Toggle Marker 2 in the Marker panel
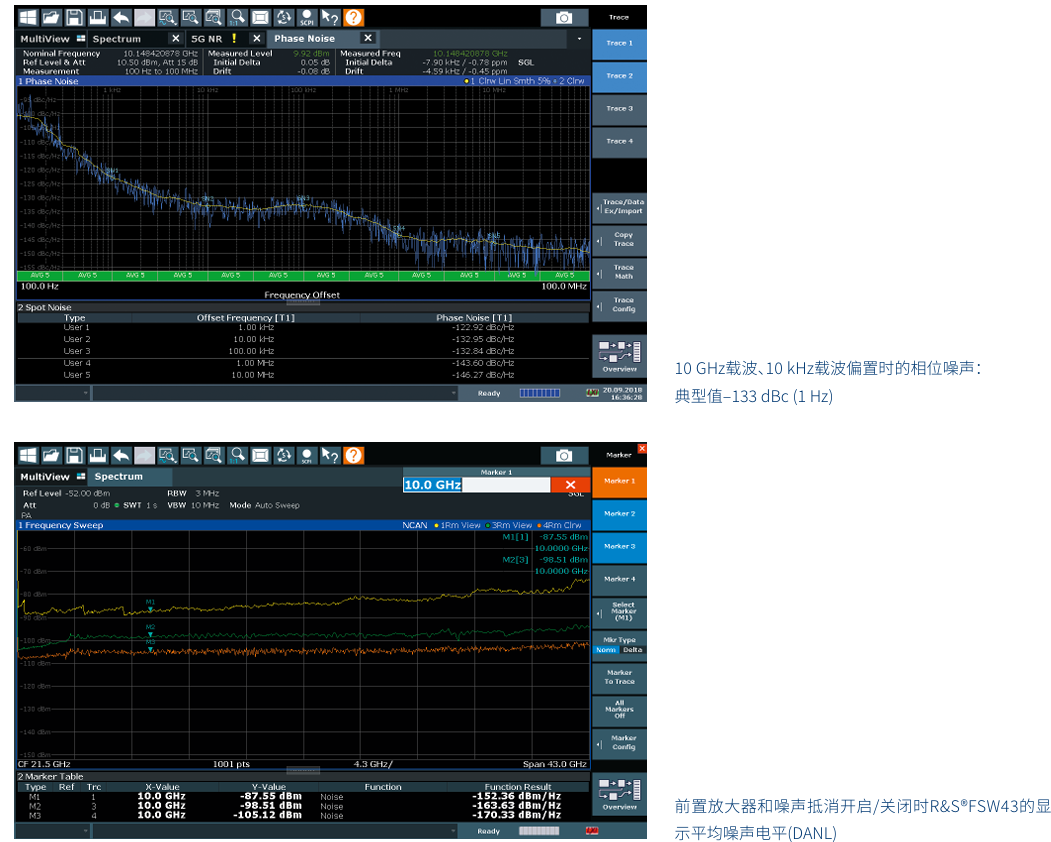Screen dimensions: 1051x842 619,514
